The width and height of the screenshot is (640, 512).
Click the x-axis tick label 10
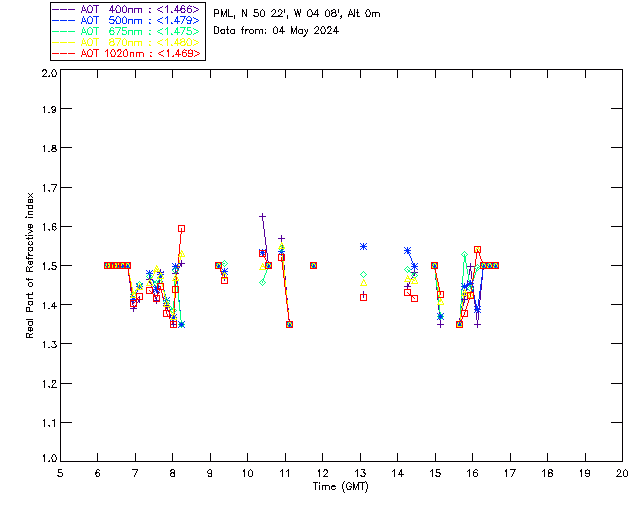coord(247,473)
